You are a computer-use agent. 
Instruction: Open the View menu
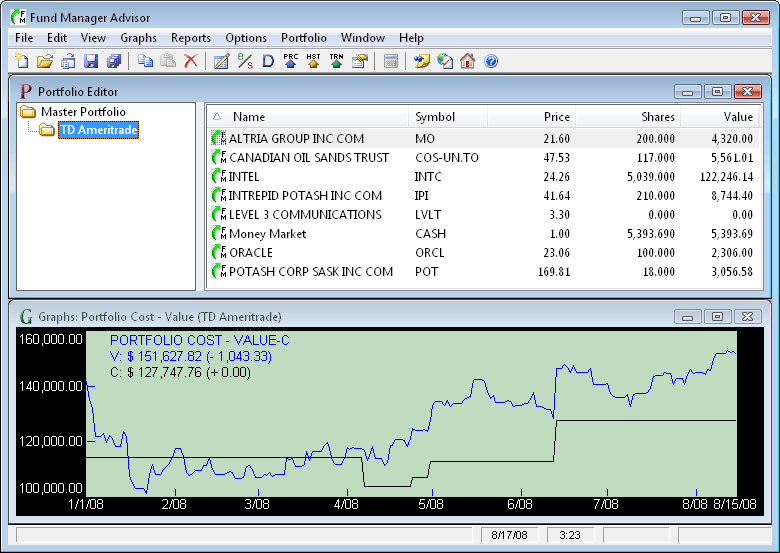coord(93,38)
